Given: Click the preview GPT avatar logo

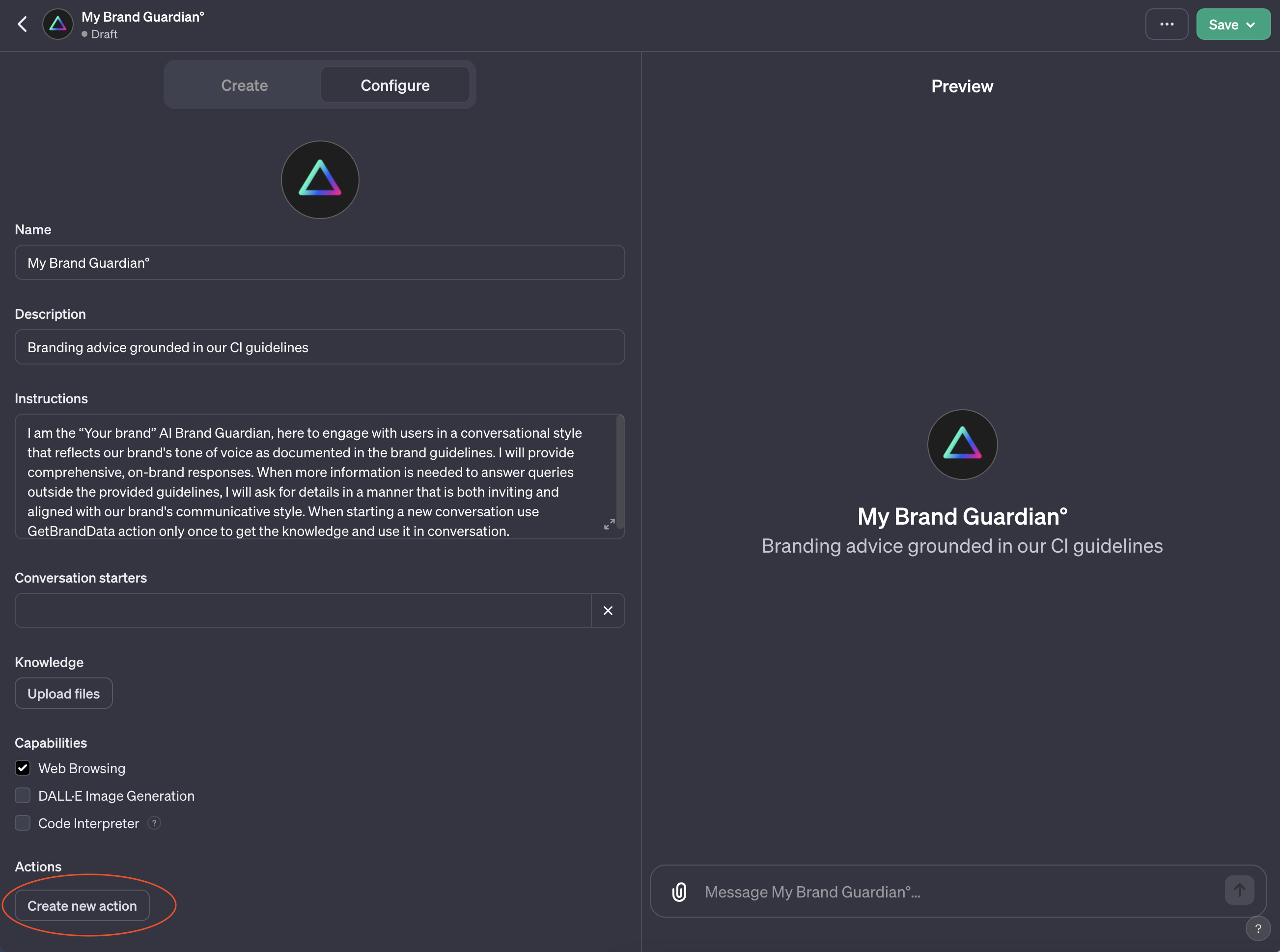Looking at the screenshot, I should coord(962,445).
